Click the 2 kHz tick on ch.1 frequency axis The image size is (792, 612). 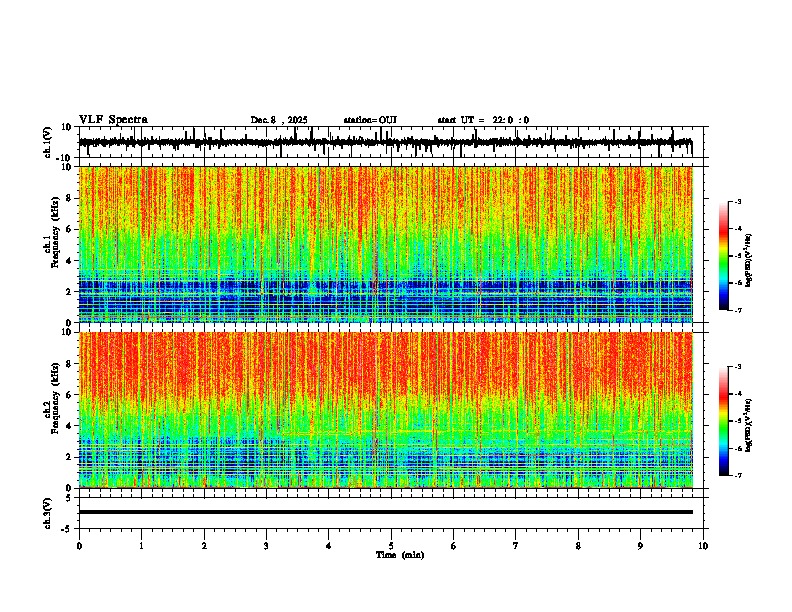tap(69, 291)
